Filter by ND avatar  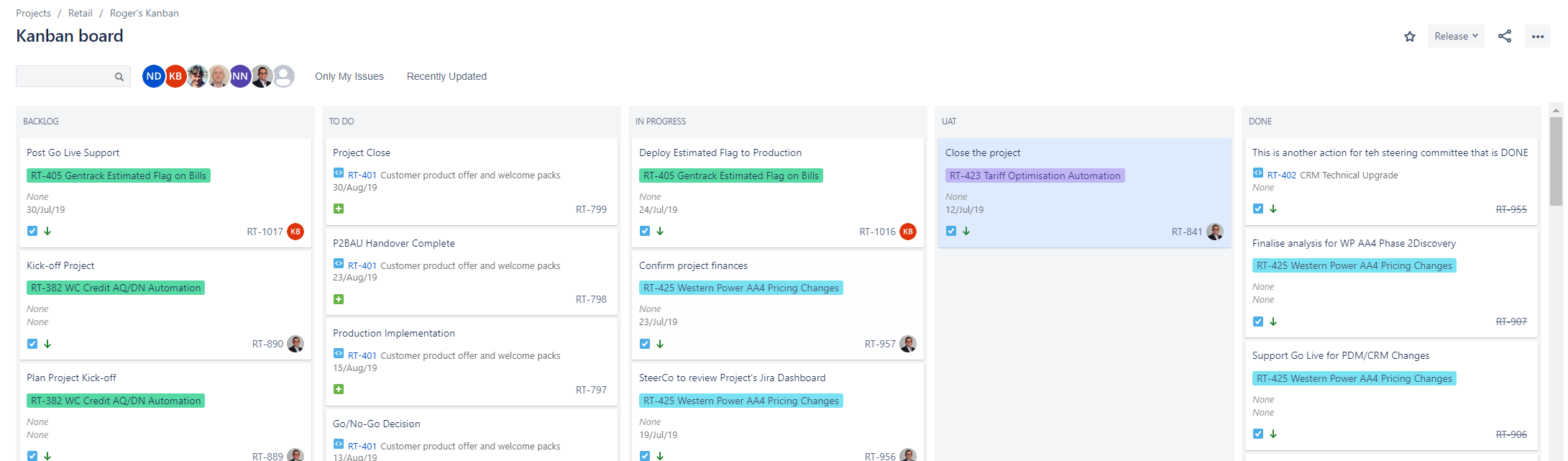154,76
